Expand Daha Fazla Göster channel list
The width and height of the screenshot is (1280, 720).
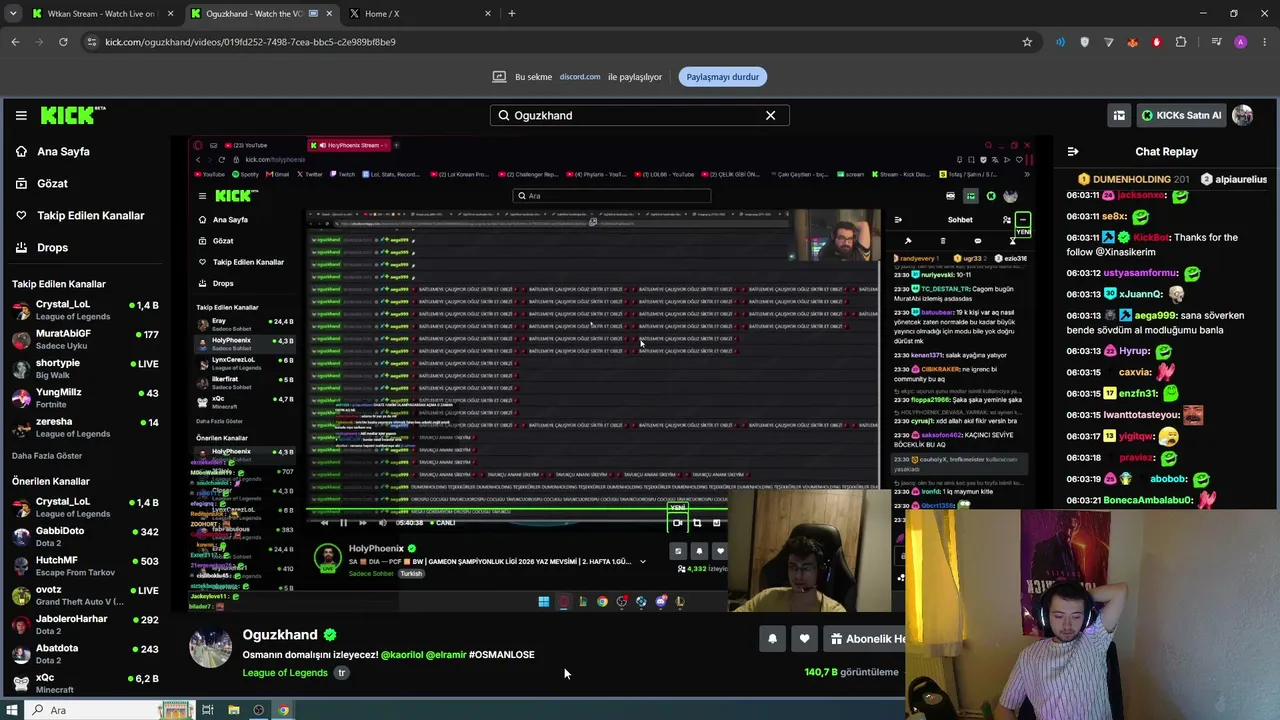(x=47, y=456)
